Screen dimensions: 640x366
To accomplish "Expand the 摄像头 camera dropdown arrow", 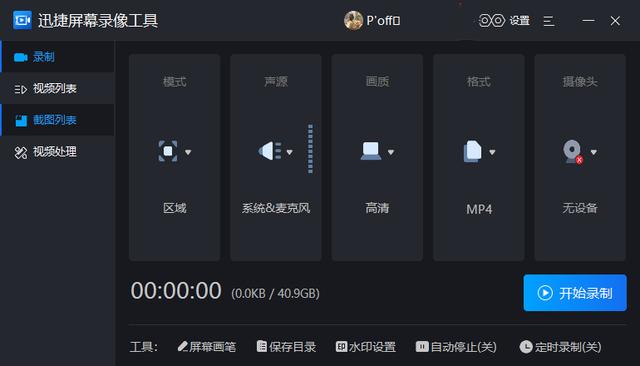I will click(x=593, y=152).
